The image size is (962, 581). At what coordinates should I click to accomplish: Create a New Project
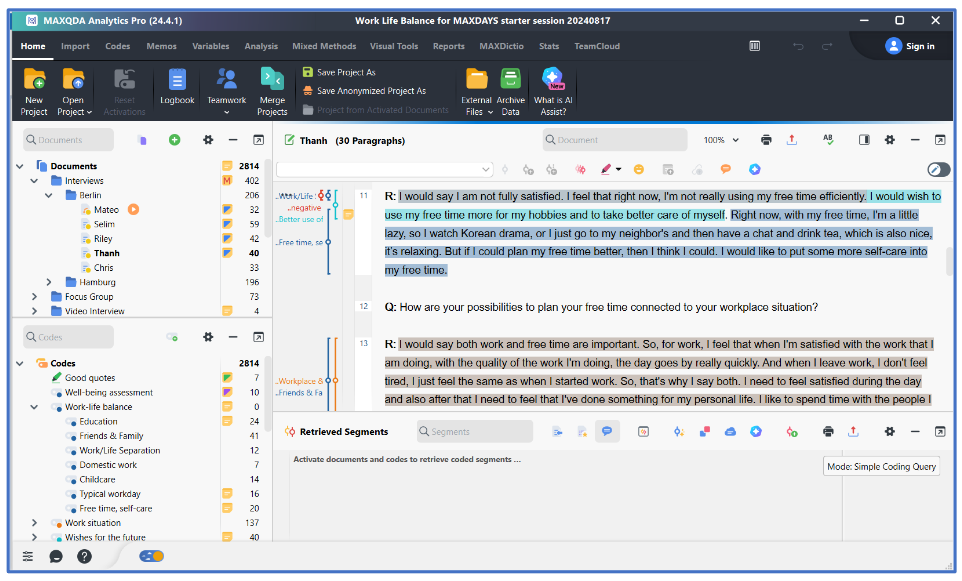34,92
